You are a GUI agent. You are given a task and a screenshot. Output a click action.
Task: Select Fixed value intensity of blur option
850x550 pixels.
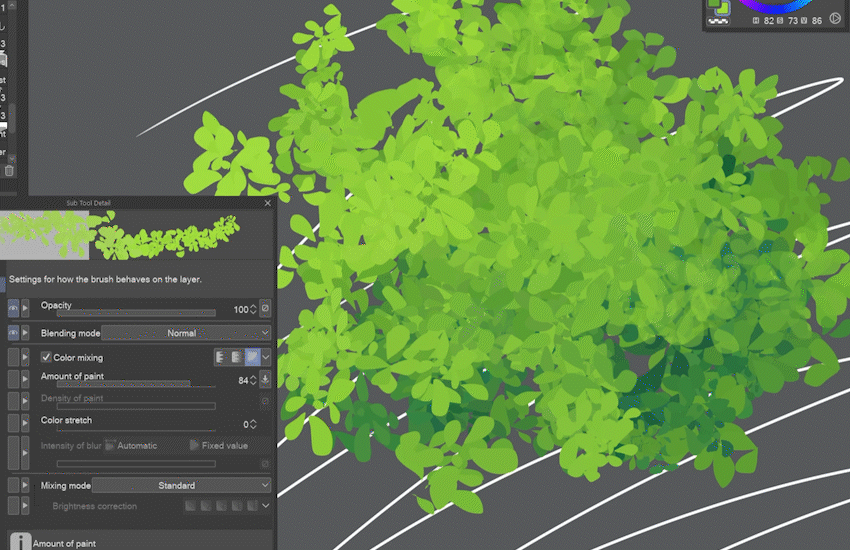pyautogui.click(x=218, y=445)
